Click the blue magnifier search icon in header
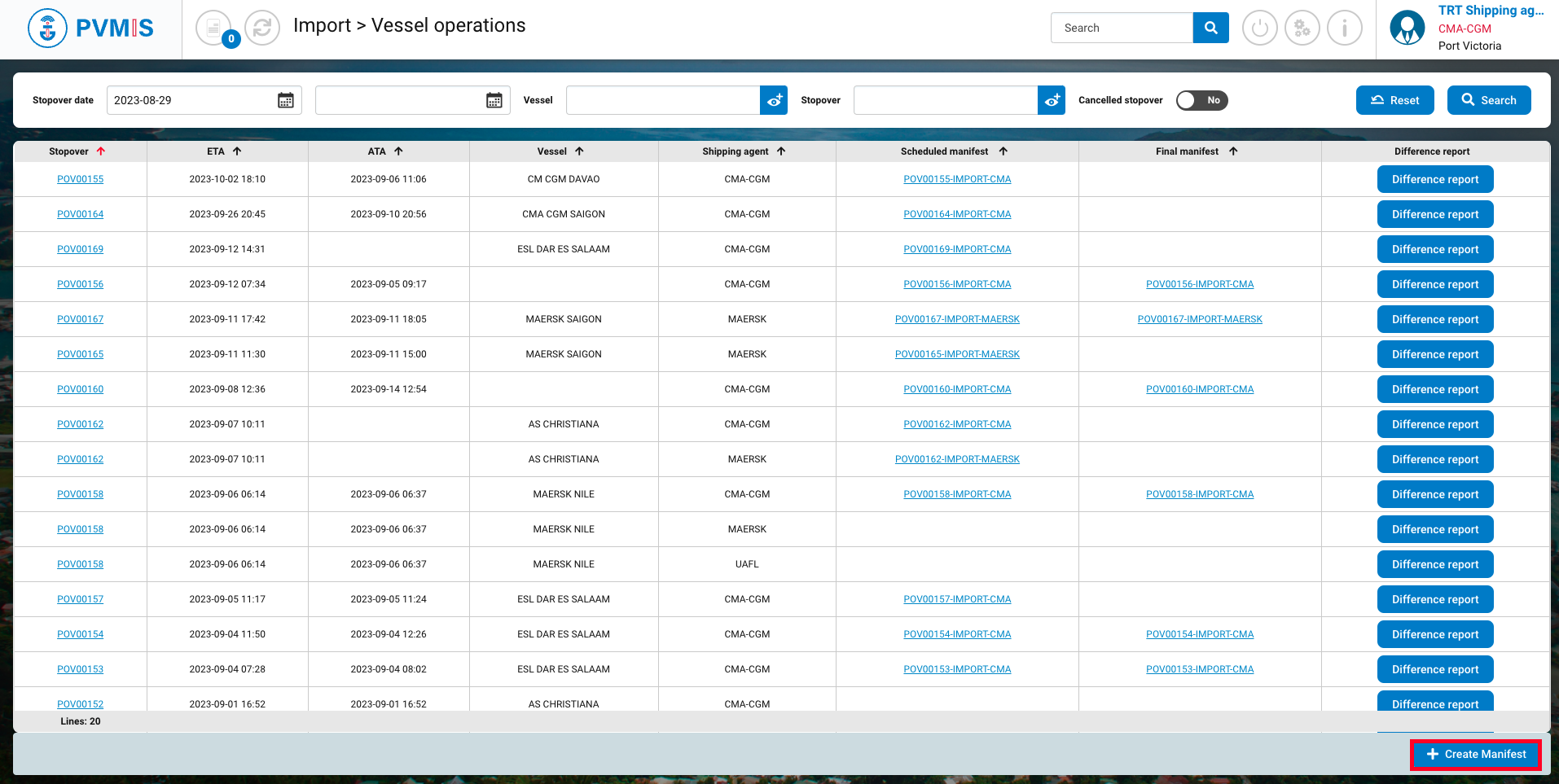1559x784 pixels. coord(1210,28)
